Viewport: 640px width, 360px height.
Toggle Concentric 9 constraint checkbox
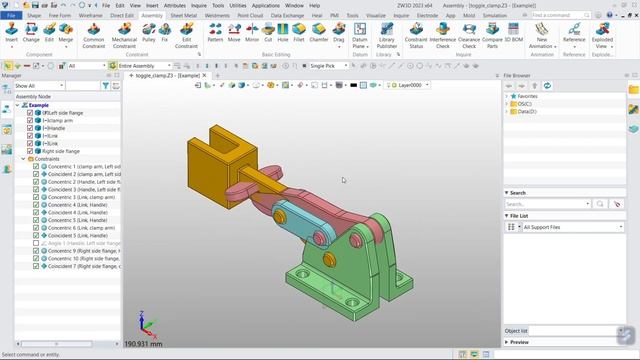36,251
